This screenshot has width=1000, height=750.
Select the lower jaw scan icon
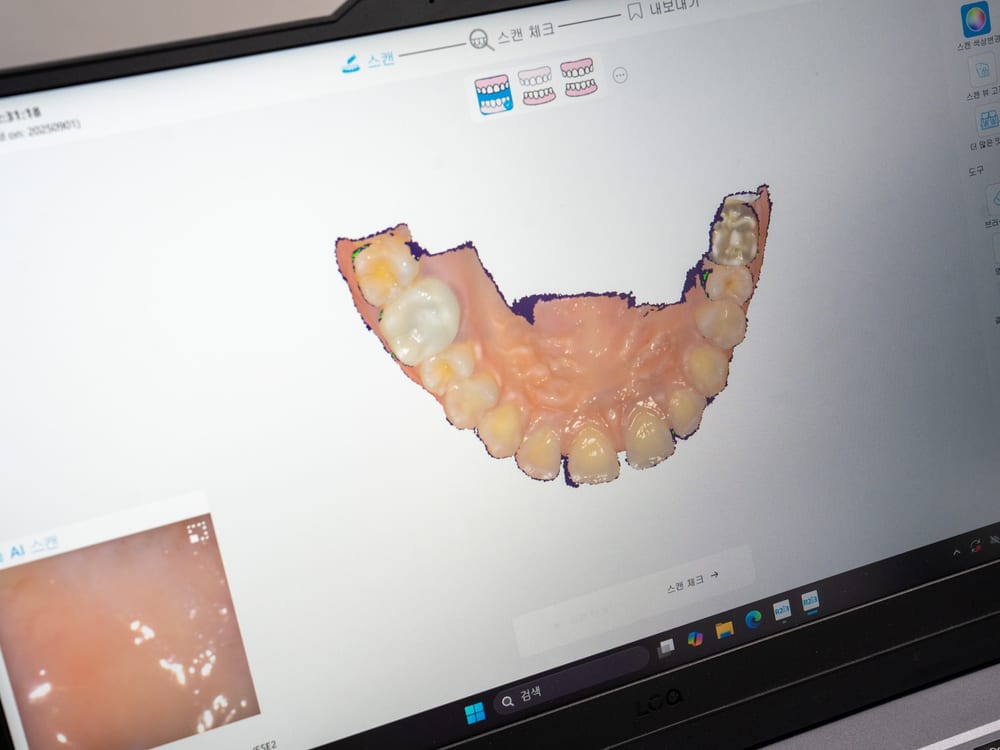[x=536, y=86]
